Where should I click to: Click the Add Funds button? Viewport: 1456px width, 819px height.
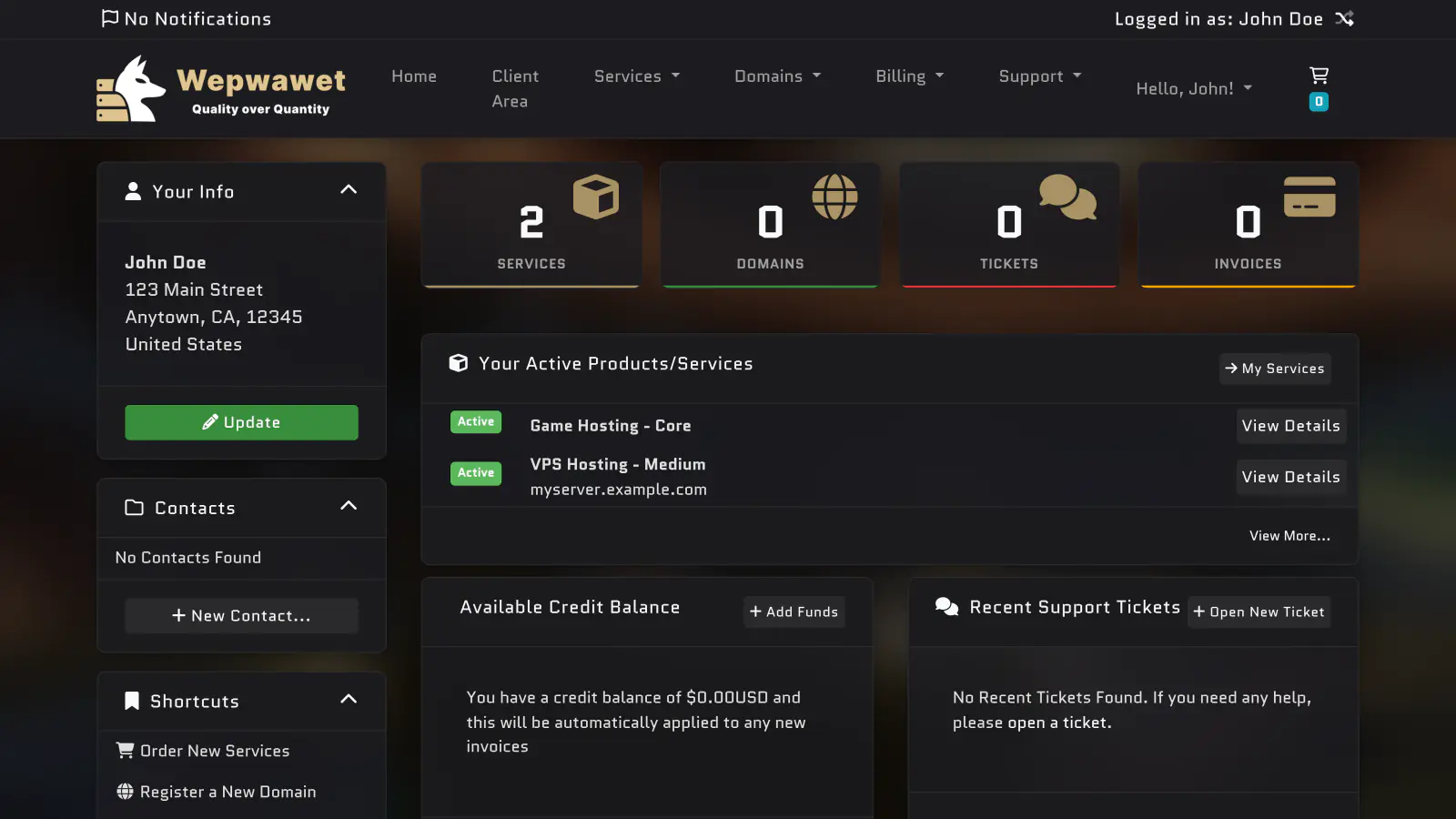pos(794,612)
